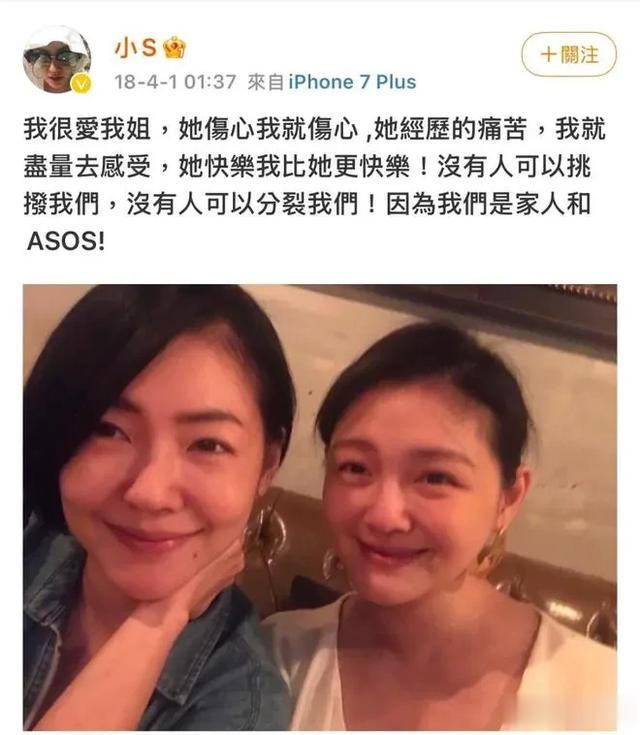Click the post line starting 撥我們
Image resolution: width=640 pixels, height=735 pixels.
(x=308, y=204)
